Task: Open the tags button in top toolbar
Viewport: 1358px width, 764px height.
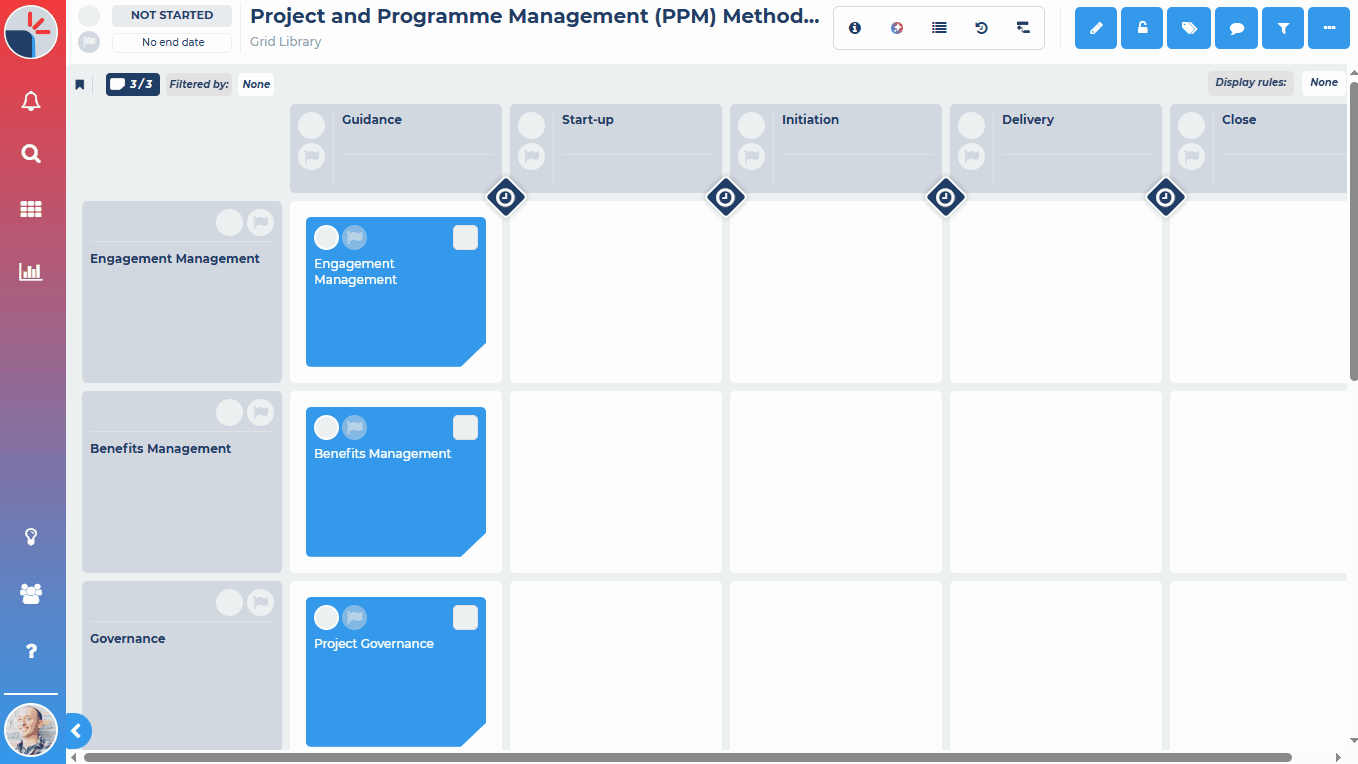Action: tap(1189, 28)
